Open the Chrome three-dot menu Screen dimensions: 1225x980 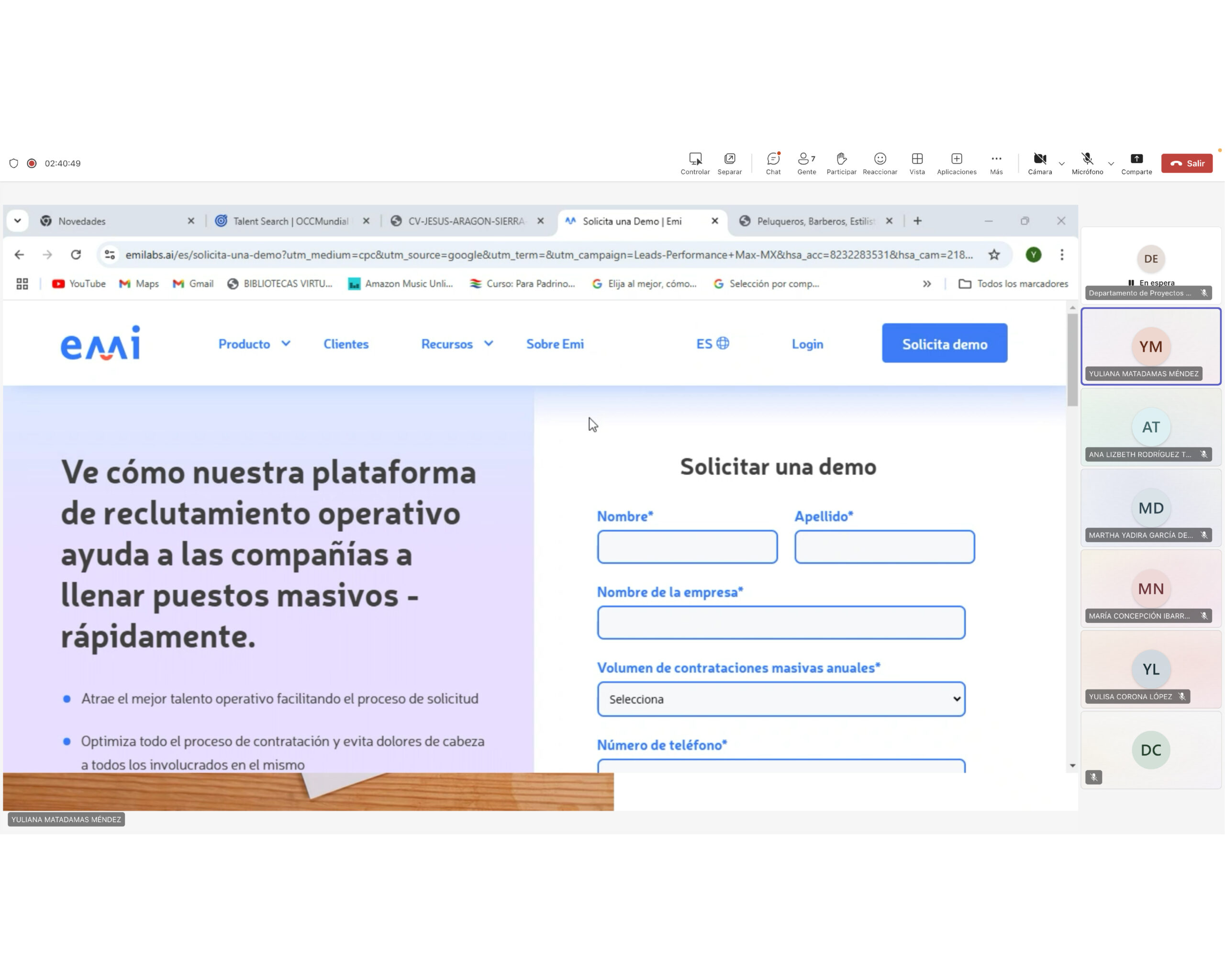(x=1061, y=255)
